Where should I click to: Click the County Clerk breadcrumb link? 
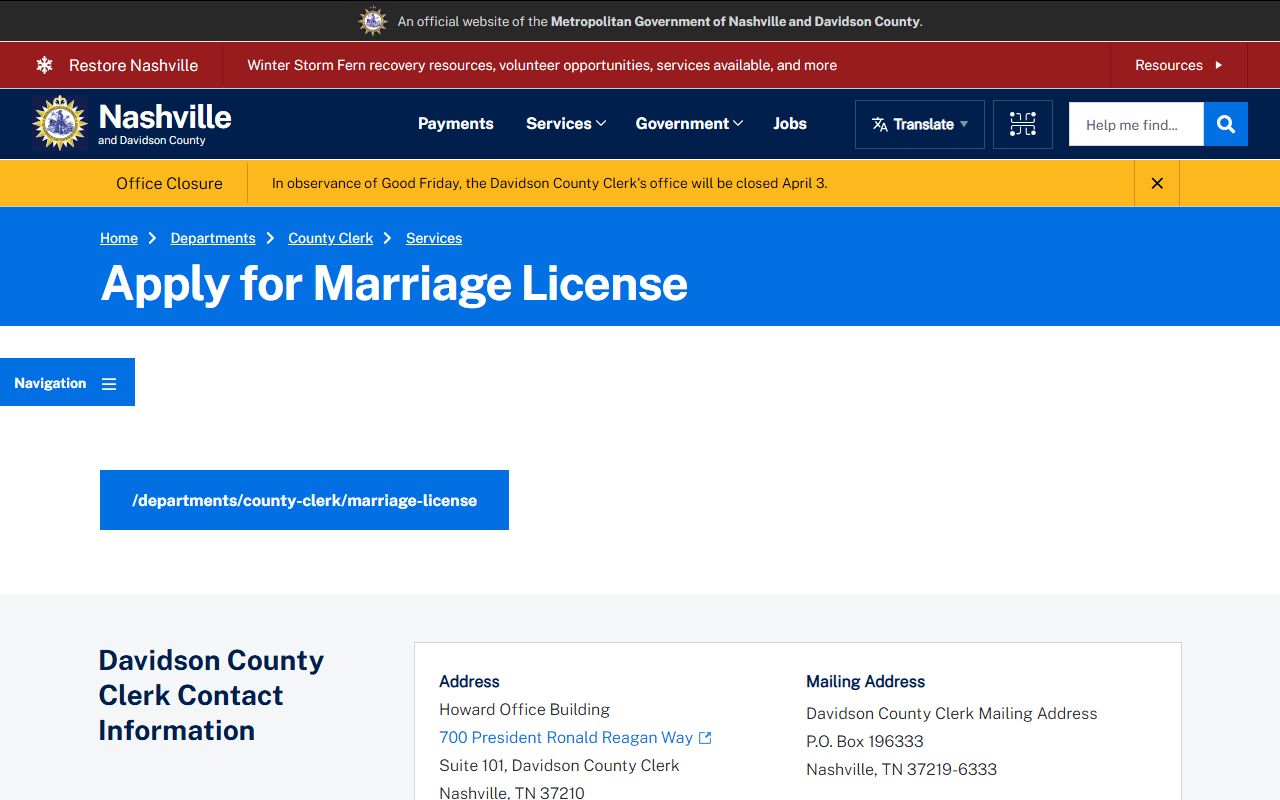point(331,238)
